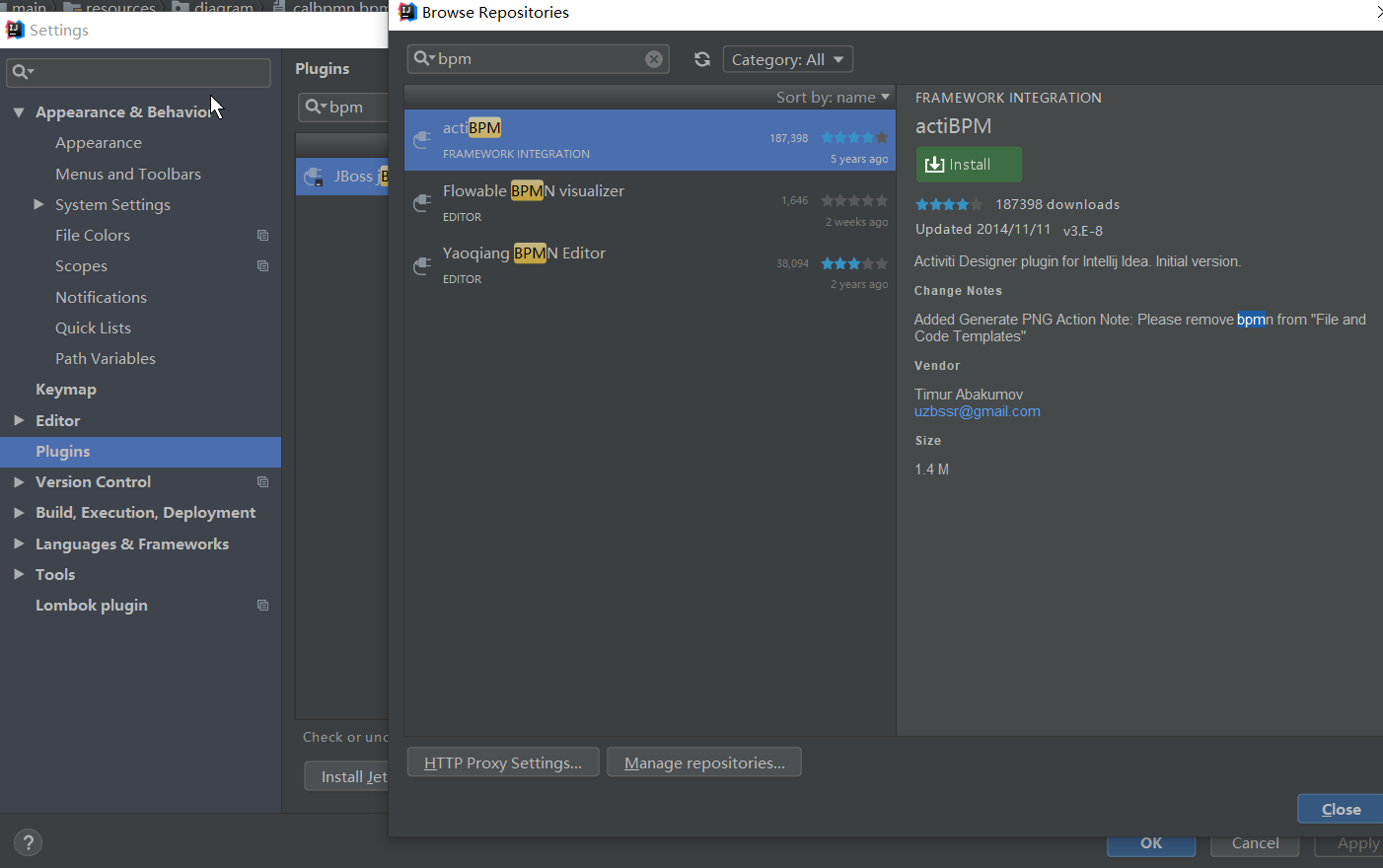Collapse the Appearance & Behavior section
The width and height of the screenshot is (1383, 868).
pos(19,112)
